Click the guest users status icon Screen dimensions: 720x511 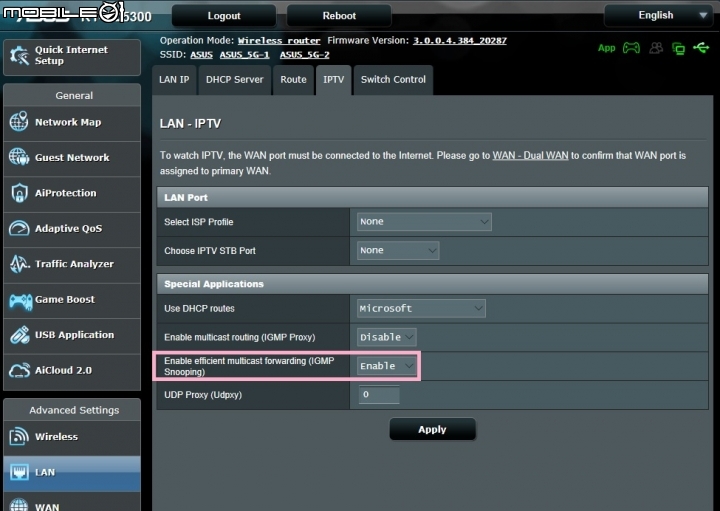point(656,48)
